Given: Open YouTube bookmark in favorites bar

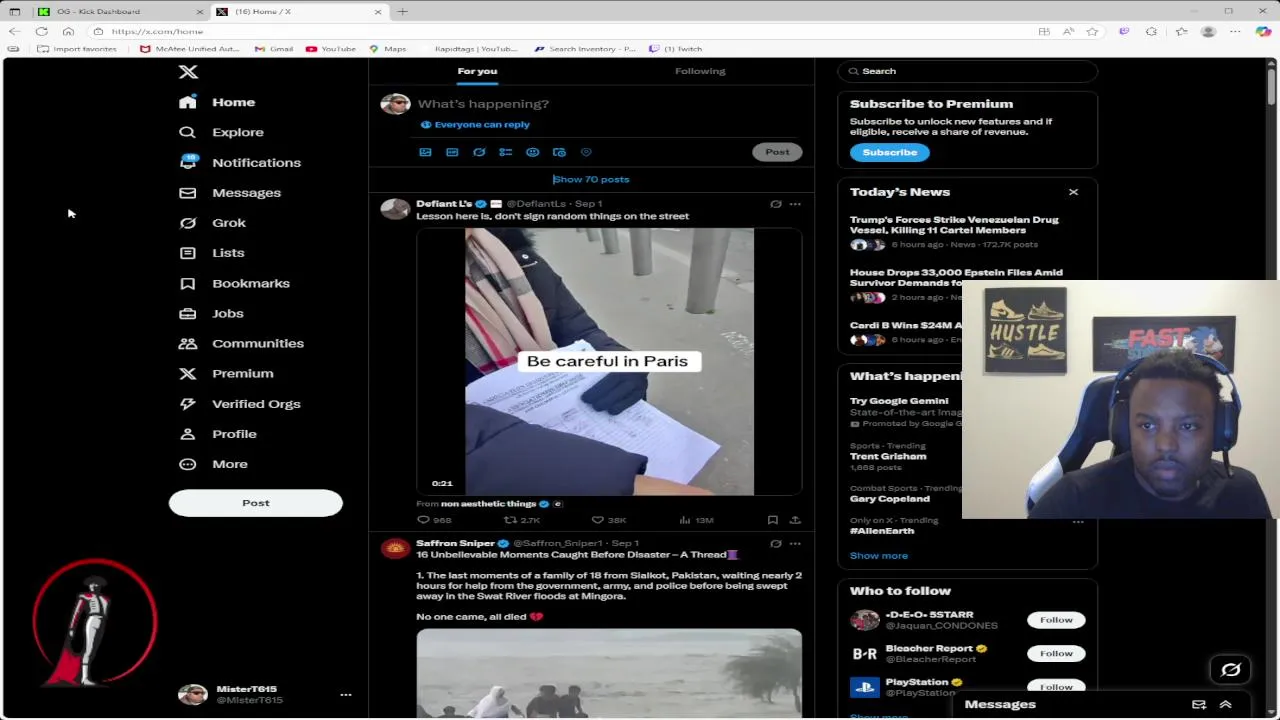Looking at the screenshot, I should [x=331, y=48].
